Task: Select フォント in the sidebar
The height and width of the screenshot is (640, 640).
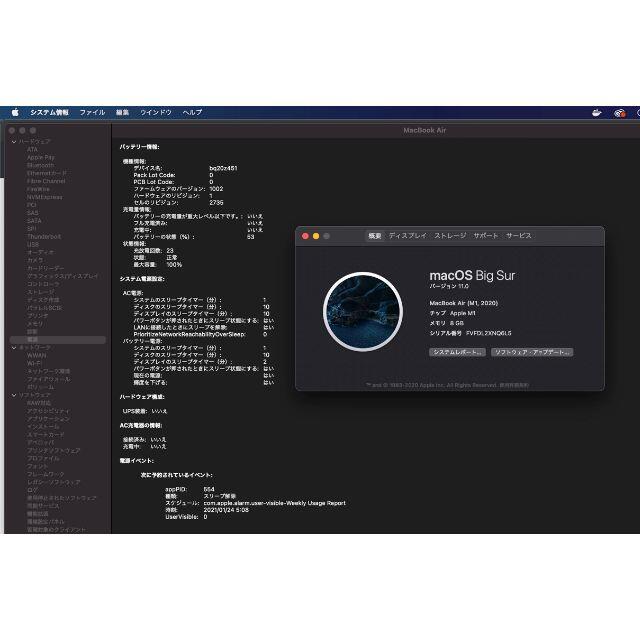Action: point(38,466)
